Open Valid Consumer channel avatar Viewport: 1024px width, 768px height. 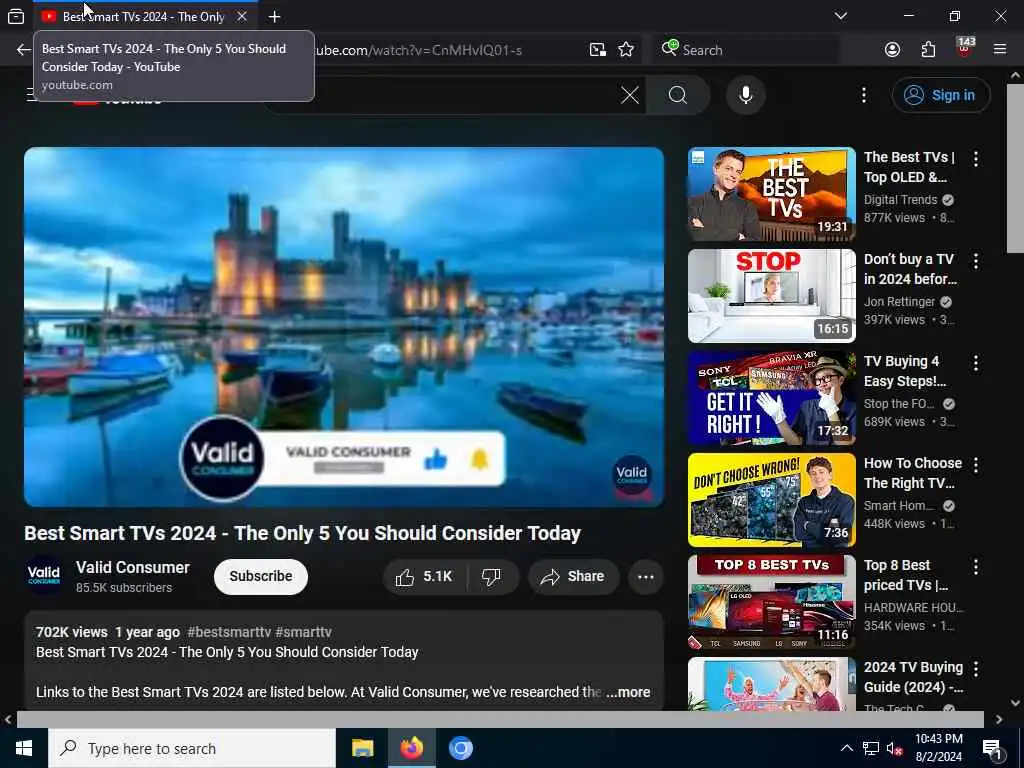click(44, 575)
